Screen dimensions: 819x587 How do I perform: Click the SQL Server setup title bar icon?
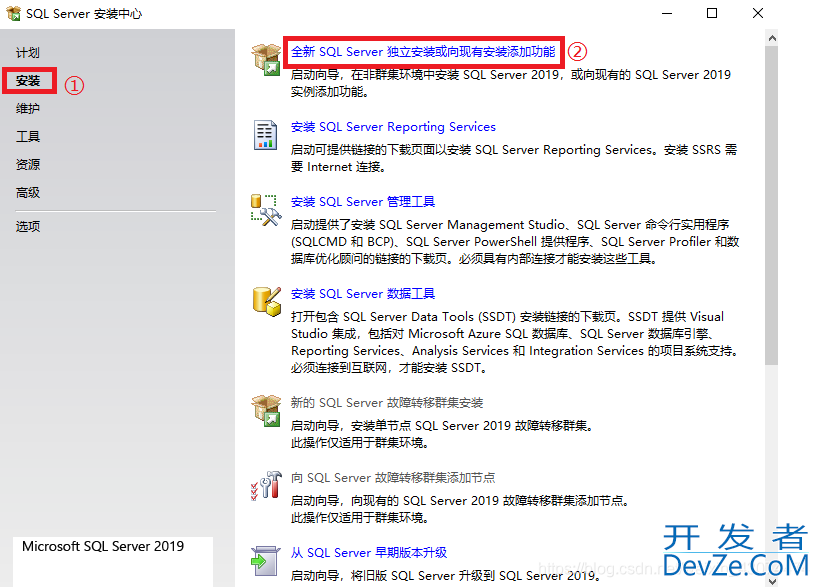tap(14, 13)
